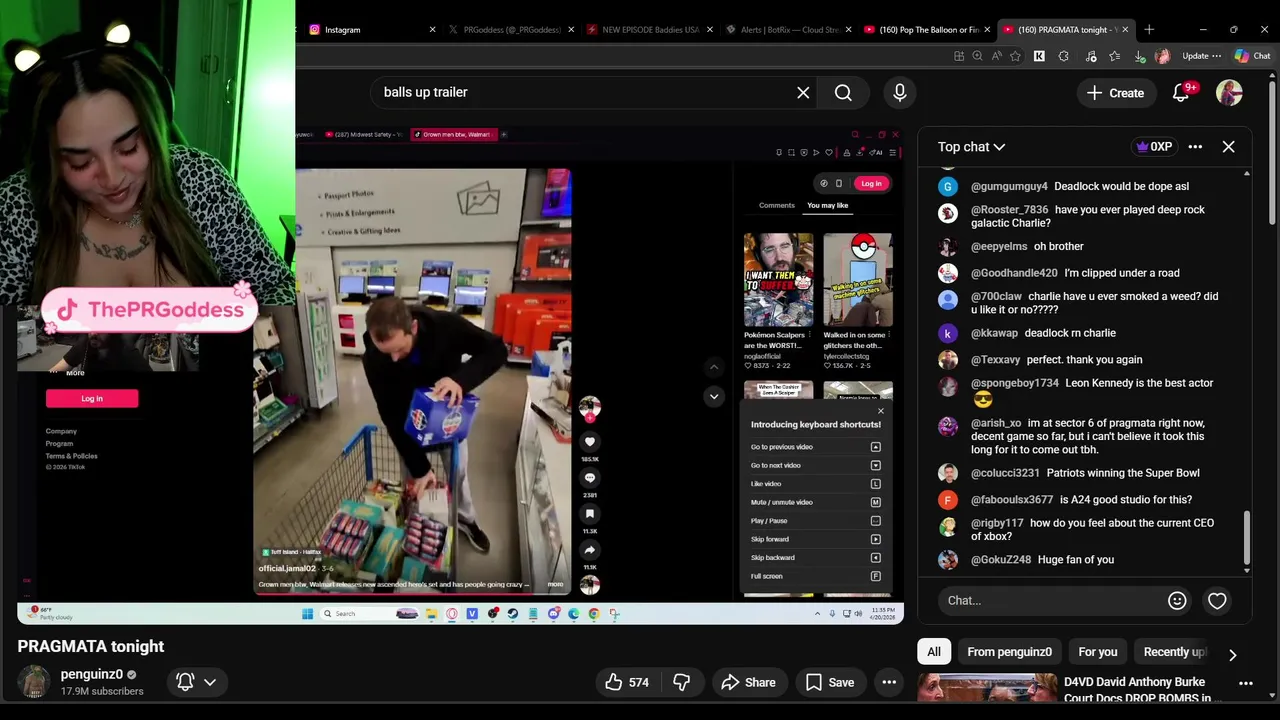Select the For you chip
Screen dimensions: 1280x720
tap(1098, 652)
